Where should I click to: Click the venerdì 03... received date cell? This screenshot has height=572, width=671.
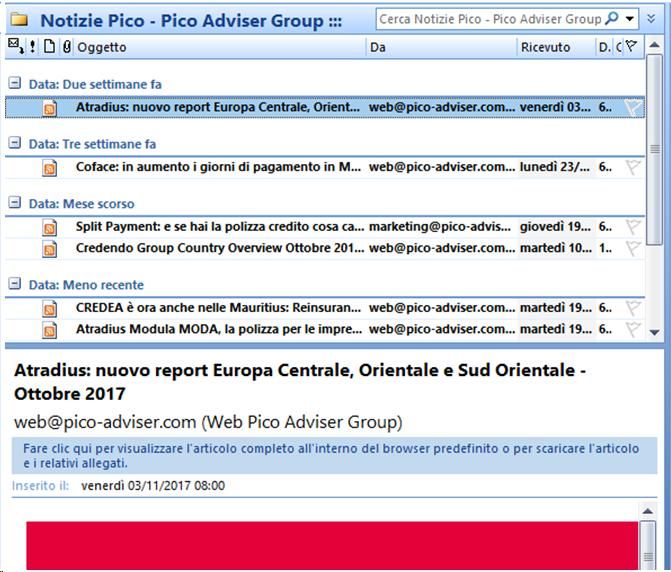click(555, 107)
